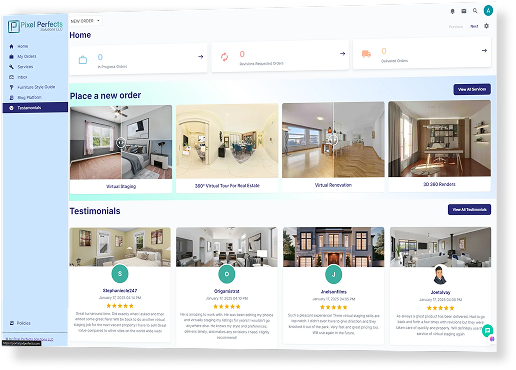Click the In Progress Orders bag icon
The width and height of the screenshot is (516, 370).
point(83,60)
